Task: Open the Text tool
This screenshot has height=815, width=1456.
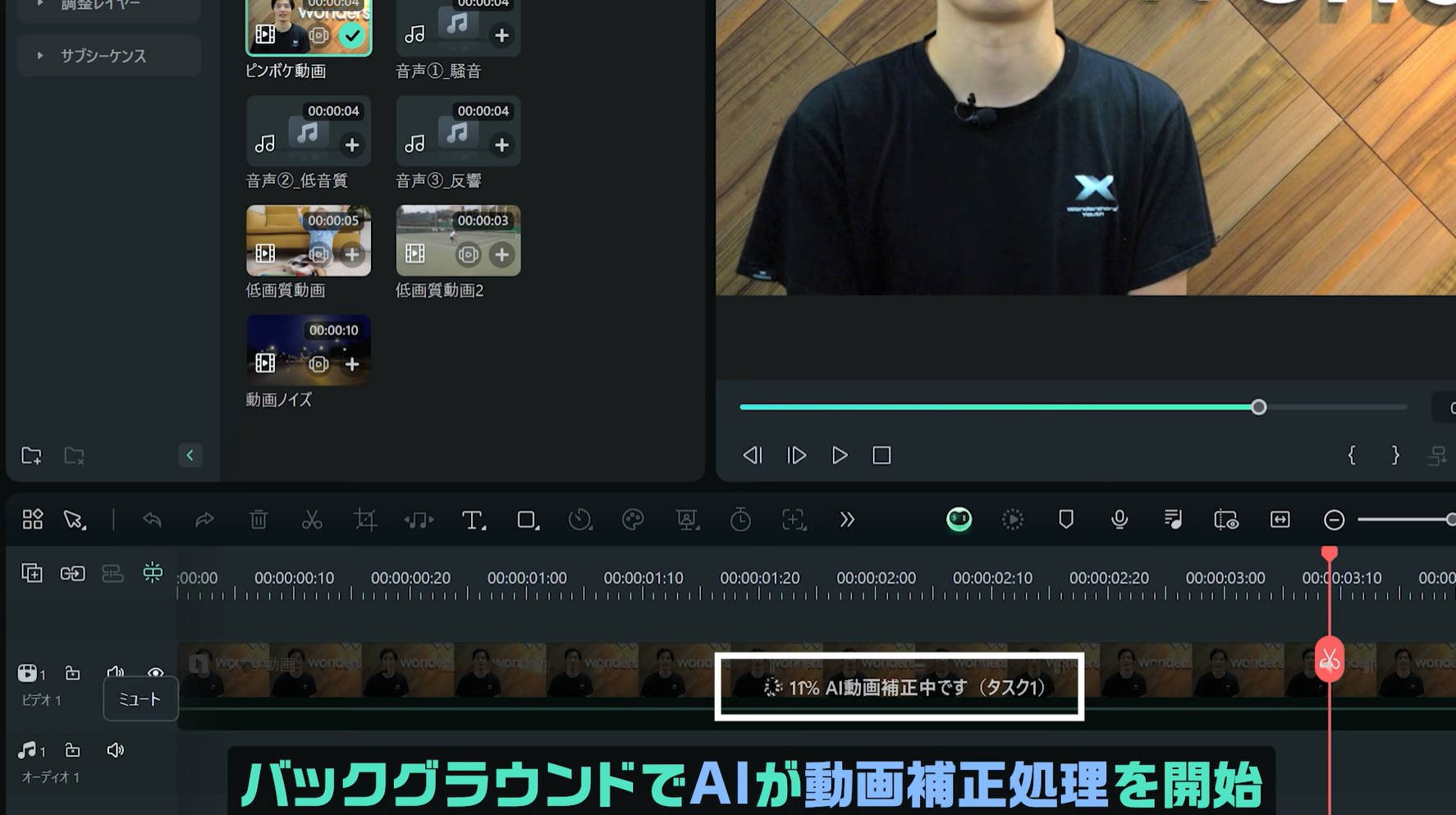Action: pyautogui.click(x=472, y=520)
